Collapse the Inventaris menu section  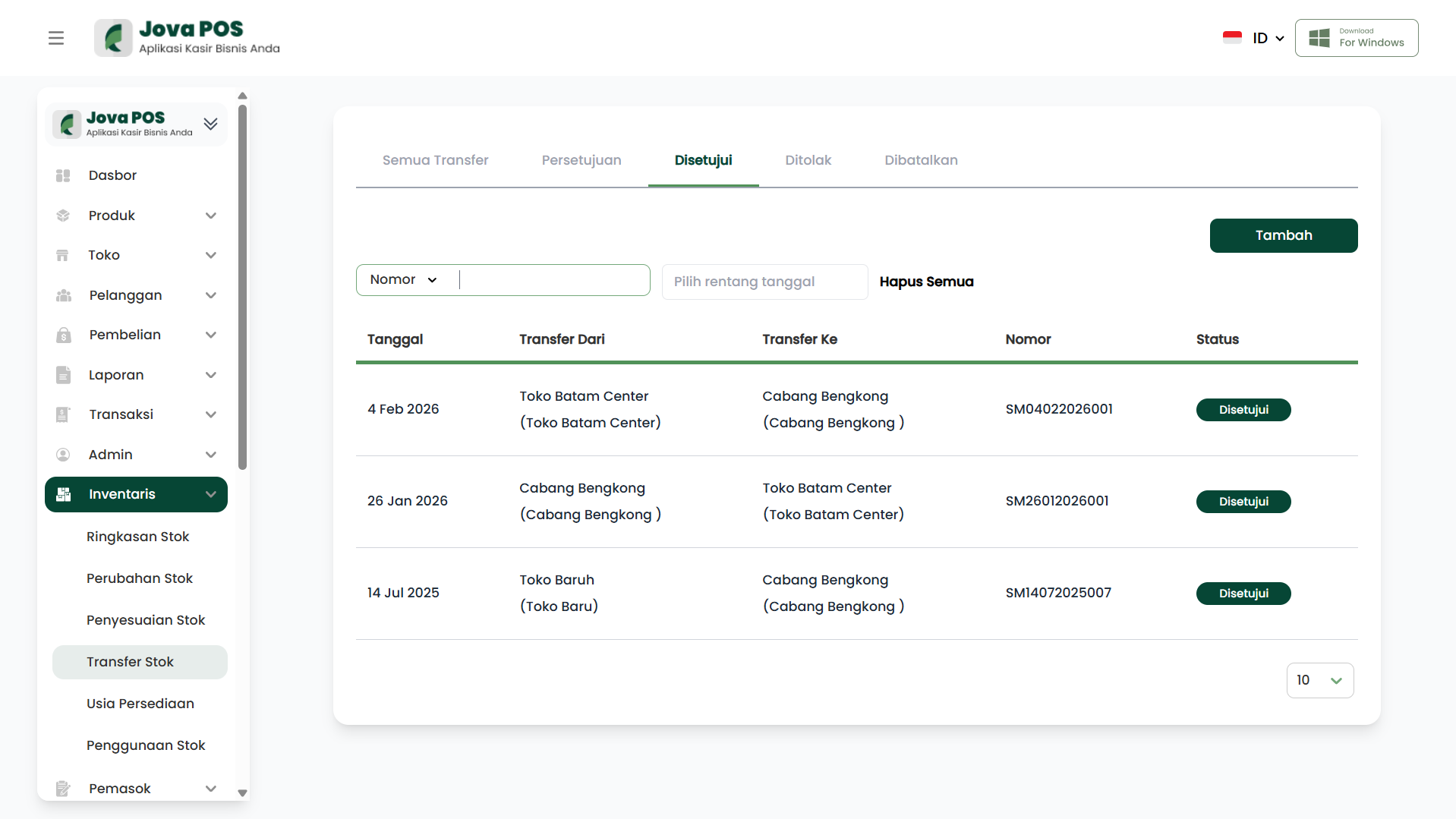coord(211,494)
